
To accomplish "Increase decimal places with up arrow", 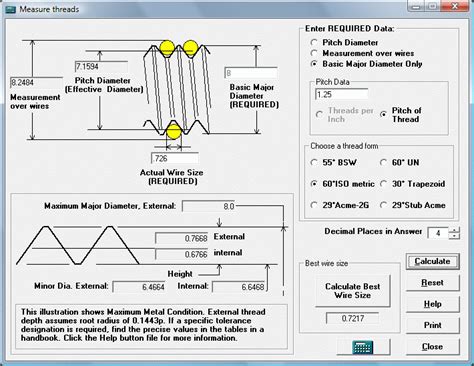I will (x=454, y=230).
